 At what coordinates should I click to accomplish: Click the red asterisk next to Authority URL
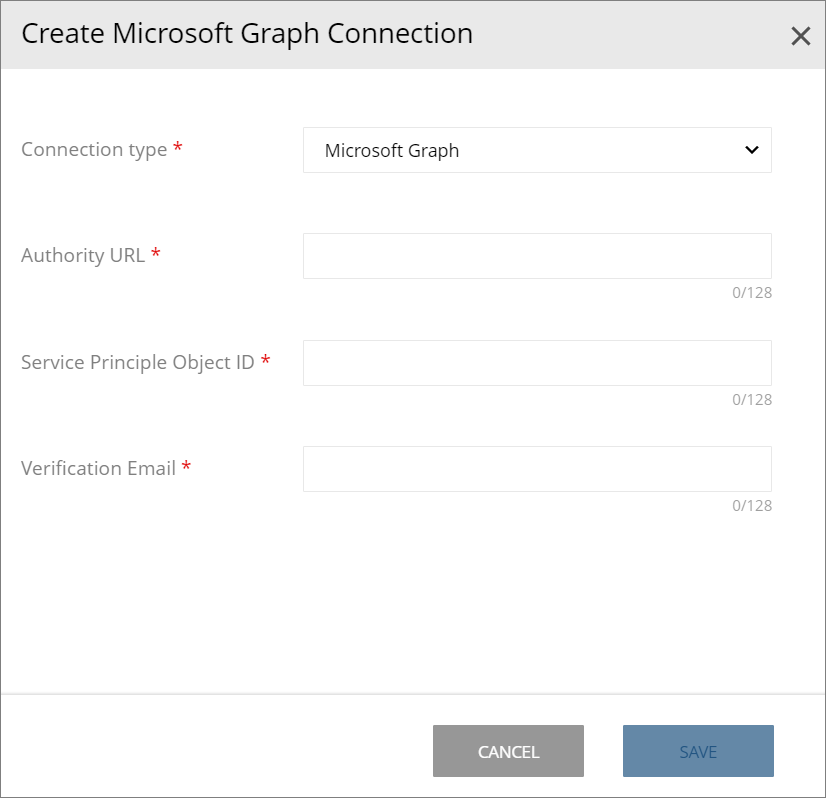156,253
